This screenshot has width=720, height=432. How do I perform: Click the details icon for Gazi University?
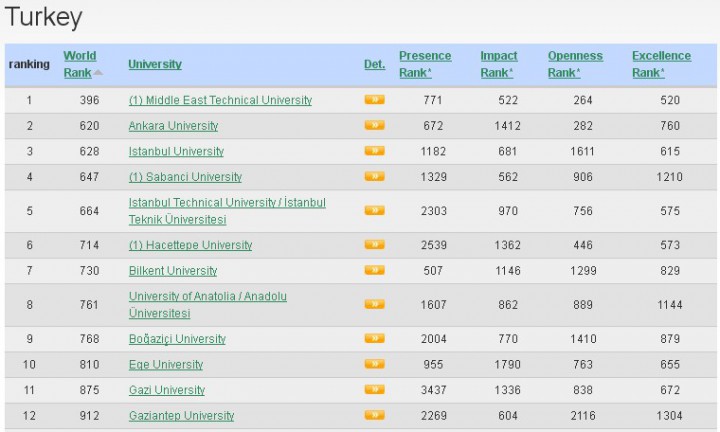374,390
